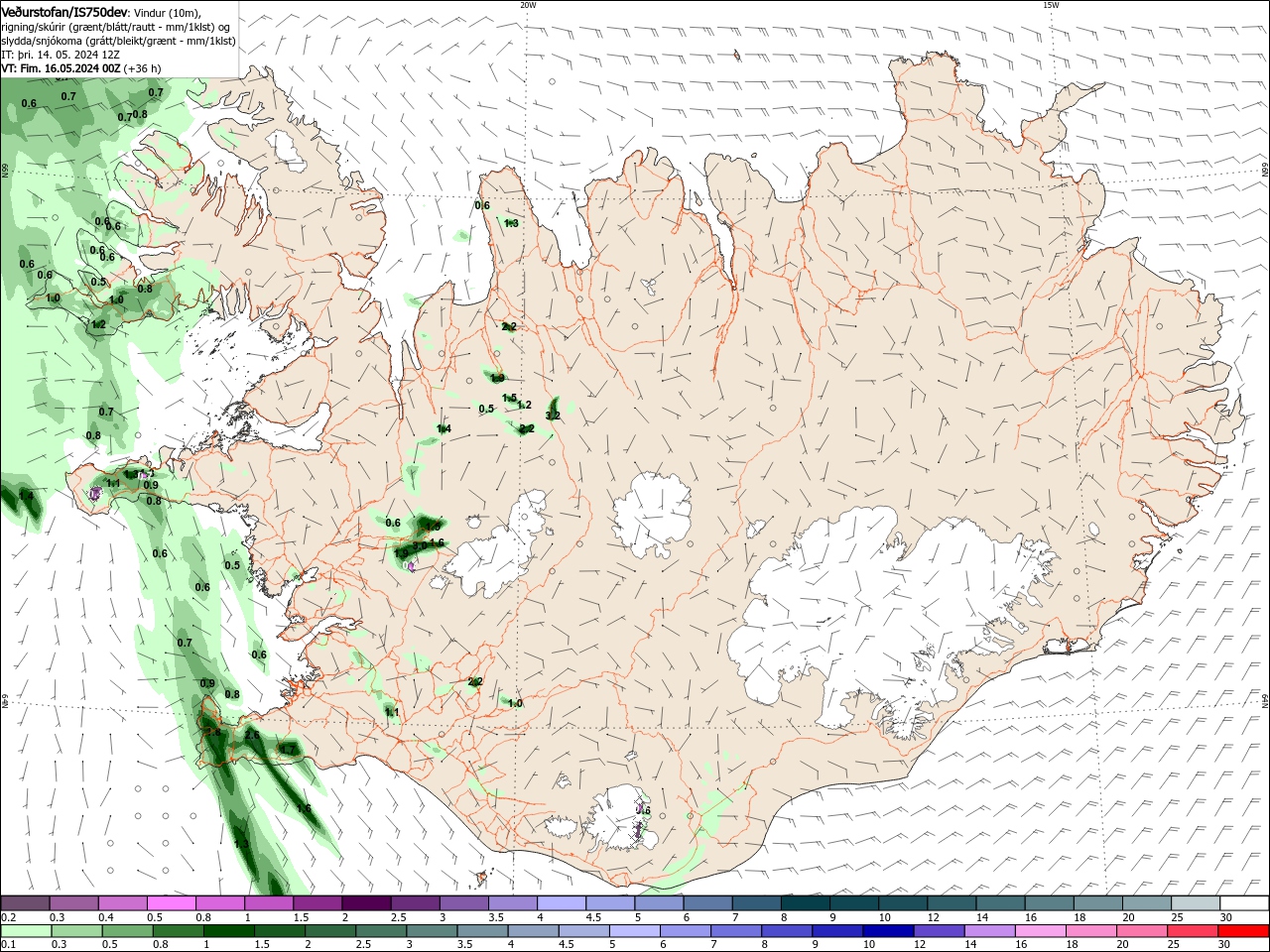Viewport: 1270px width, 952px height.
Task: Click the 15W longitude label
Action: (1051, 5)
